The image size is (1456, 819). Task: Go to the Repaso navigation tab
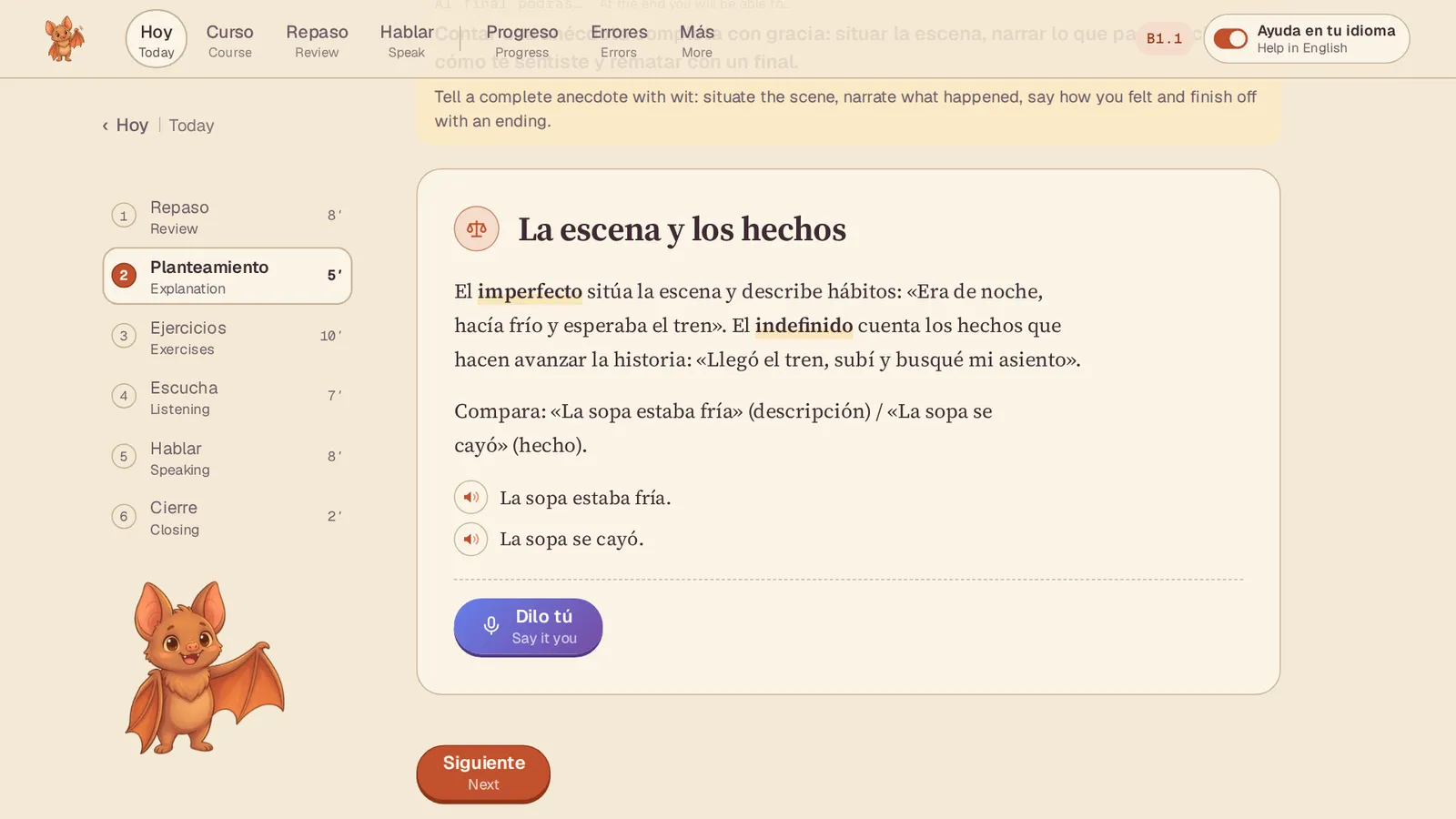coord(317,40)
